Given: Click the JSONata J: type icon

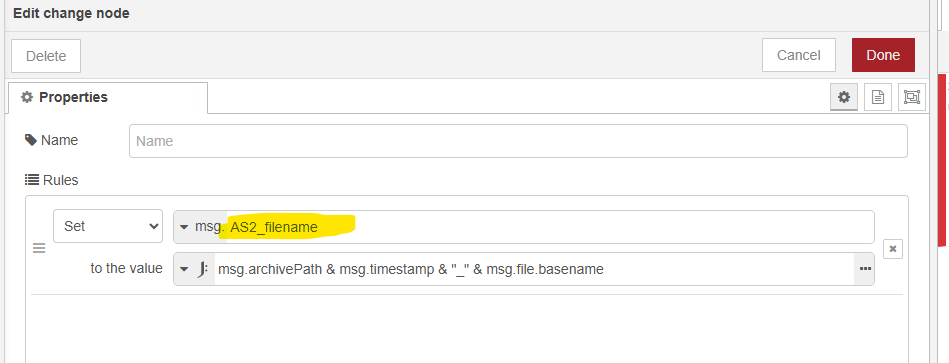Looking at the screenshot, I should pos(203,269).
